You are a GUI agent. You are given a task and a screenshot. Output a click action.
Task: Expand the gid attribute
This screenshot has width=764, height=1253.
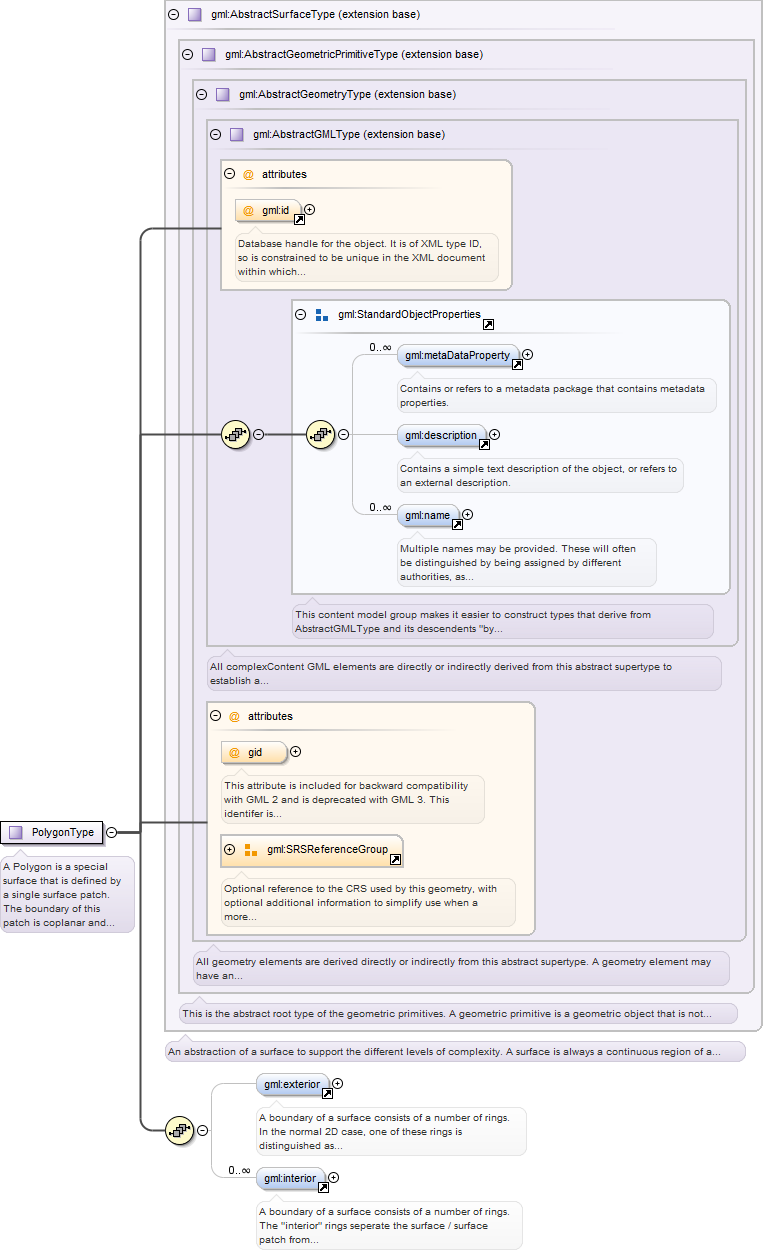click(x=295, y=752)
